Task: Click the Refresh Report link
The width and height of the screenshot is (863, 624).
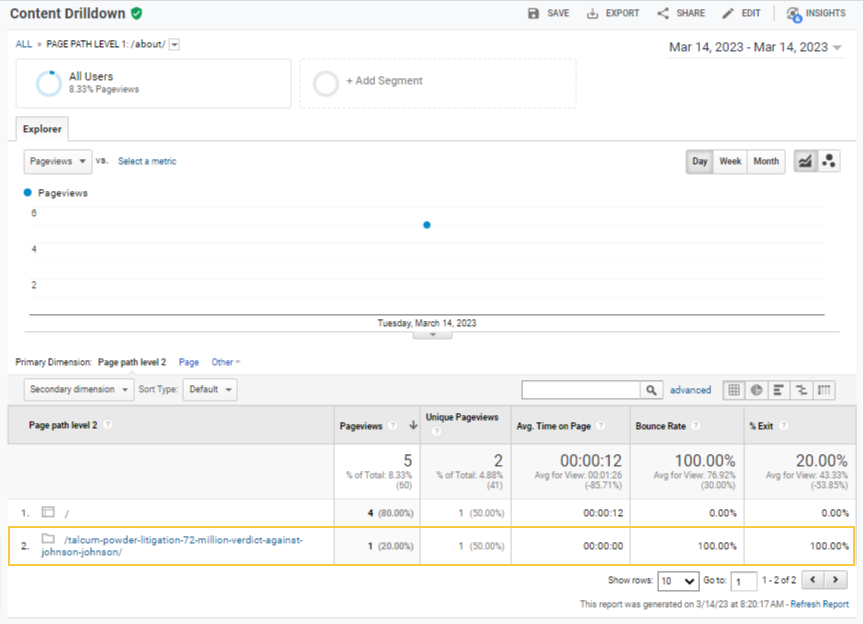Action: click(819, 604)
